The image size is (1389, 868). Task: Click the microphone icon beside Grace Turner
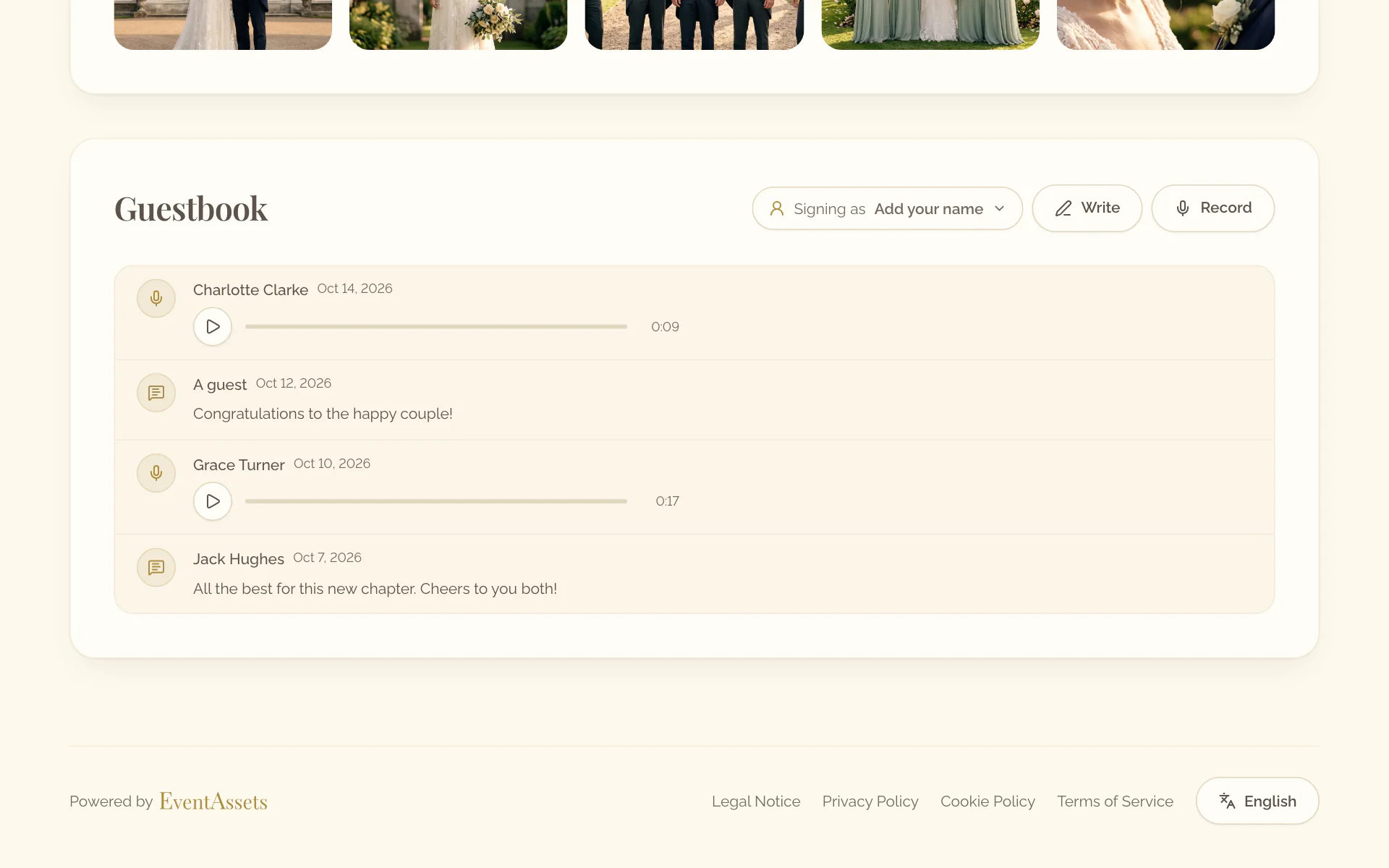click(156, 473)
